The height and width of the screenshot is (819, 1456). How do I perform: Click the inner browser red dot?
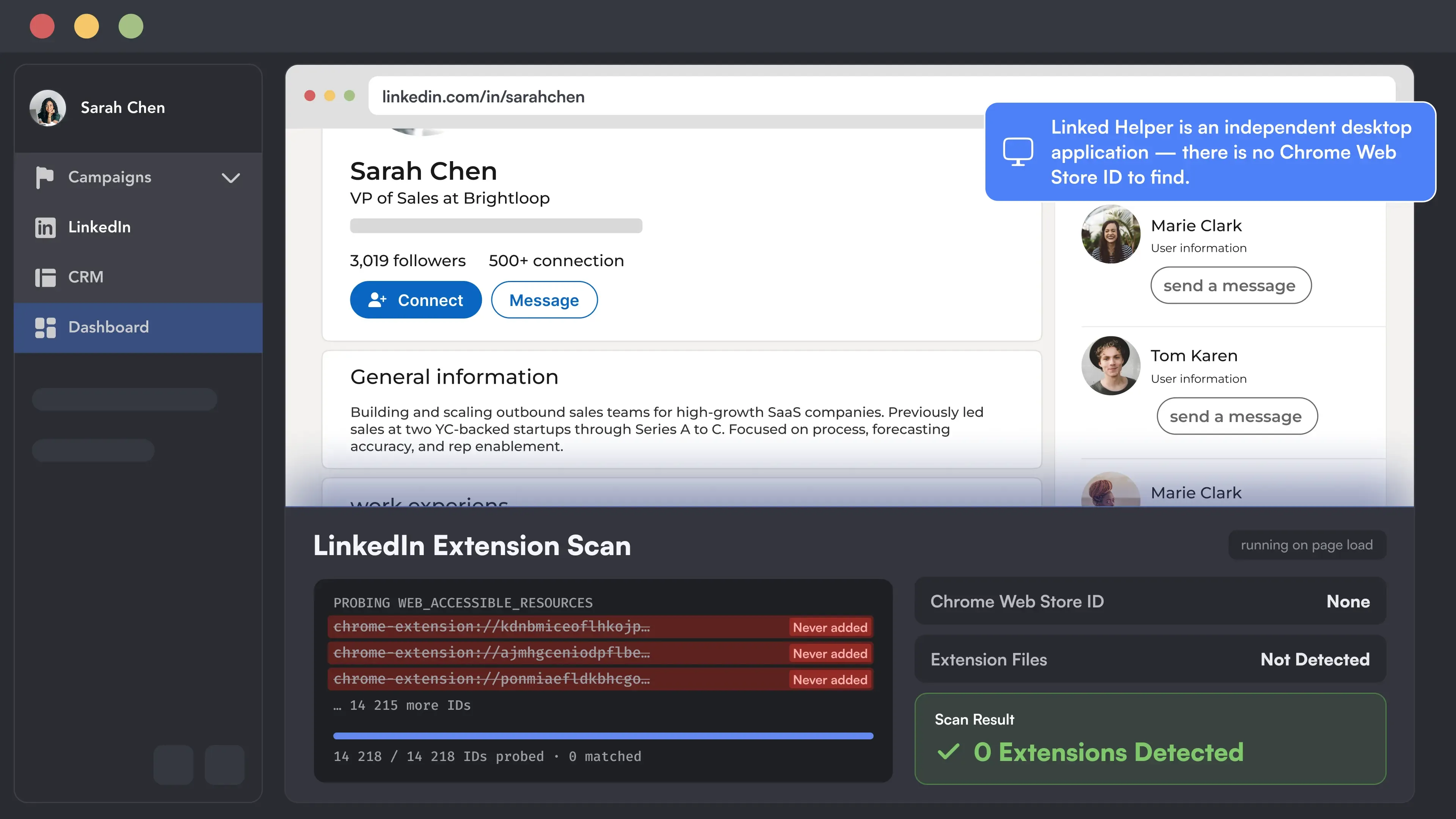[310, 96]
